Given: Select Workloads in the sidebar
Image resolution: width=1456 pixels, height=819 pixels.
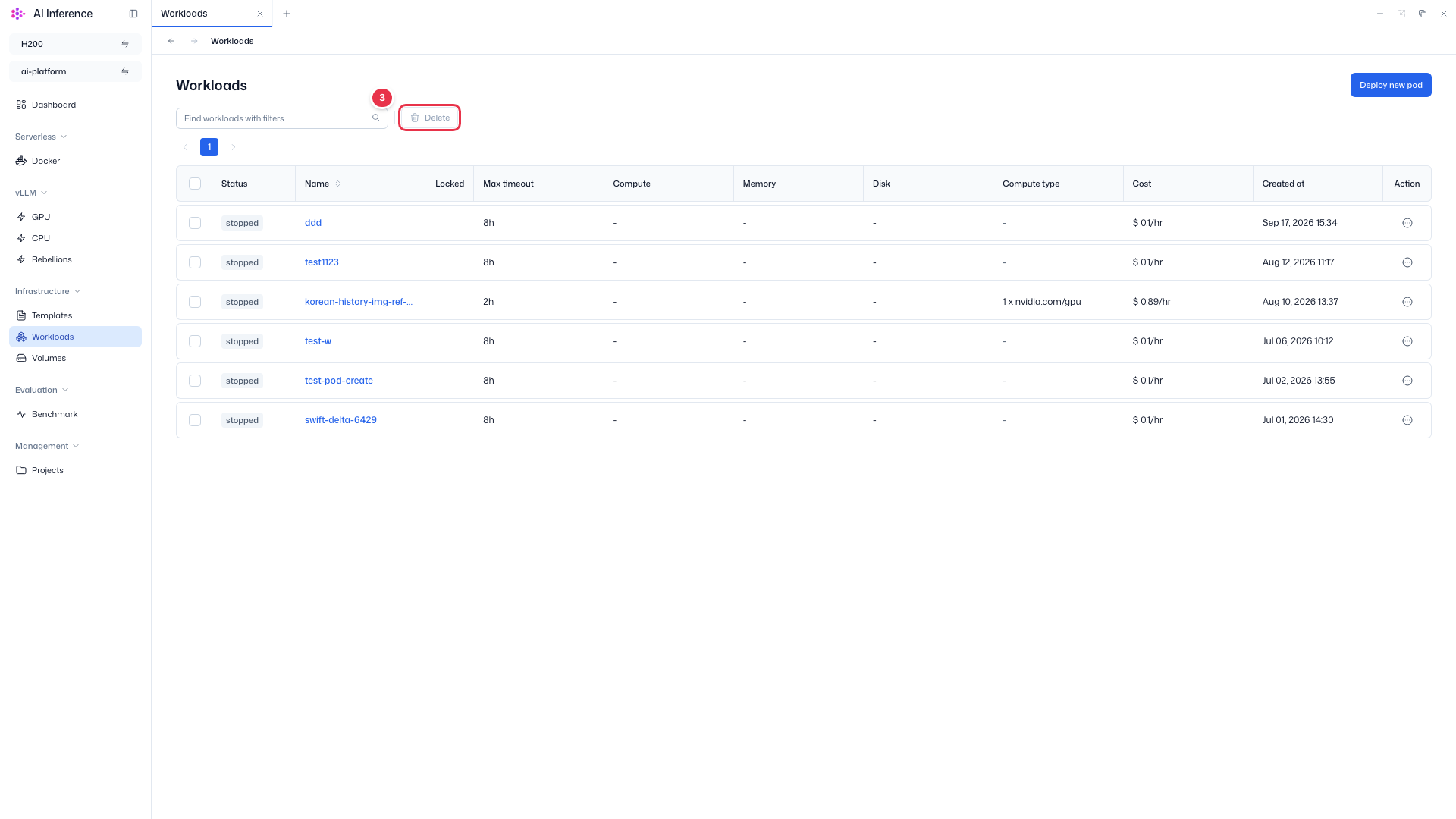Looking at the screenshot, I should pos(75,337).
